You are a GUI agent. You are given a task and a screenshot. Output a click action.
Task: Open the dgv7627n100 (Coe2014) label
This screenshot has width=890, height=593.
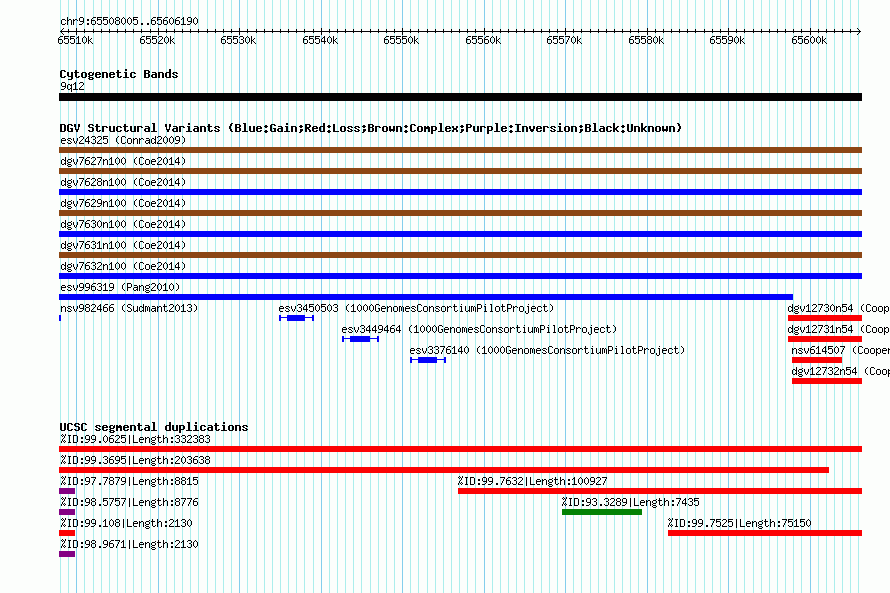tap(123, 161)
